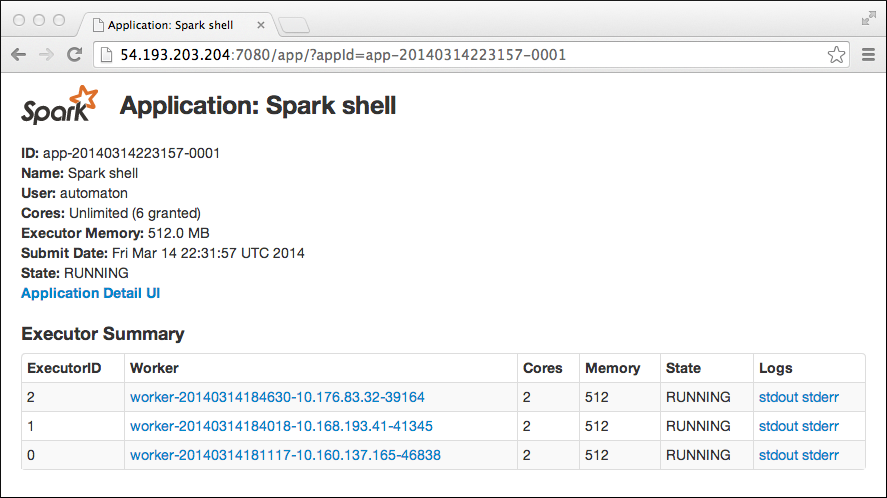Open worker link ending in 41345
The image size is (887, 498).
click(281, 426)
